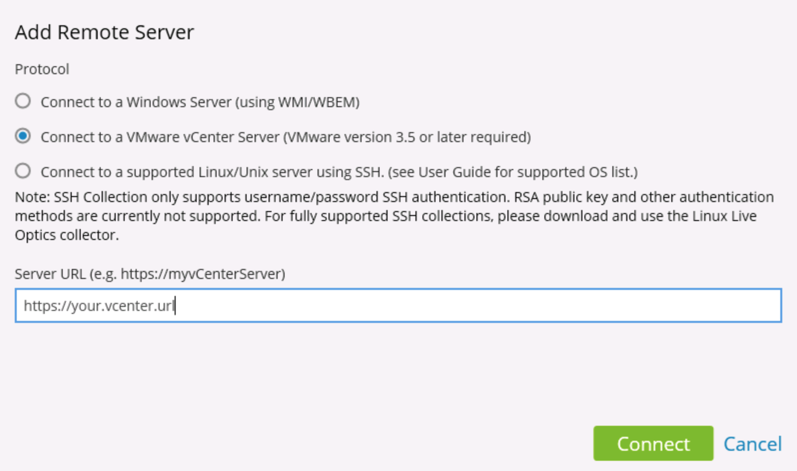Click the 'Add Remote Server' heading
This screenshot has width=797, height=471.
click(104, 32)
